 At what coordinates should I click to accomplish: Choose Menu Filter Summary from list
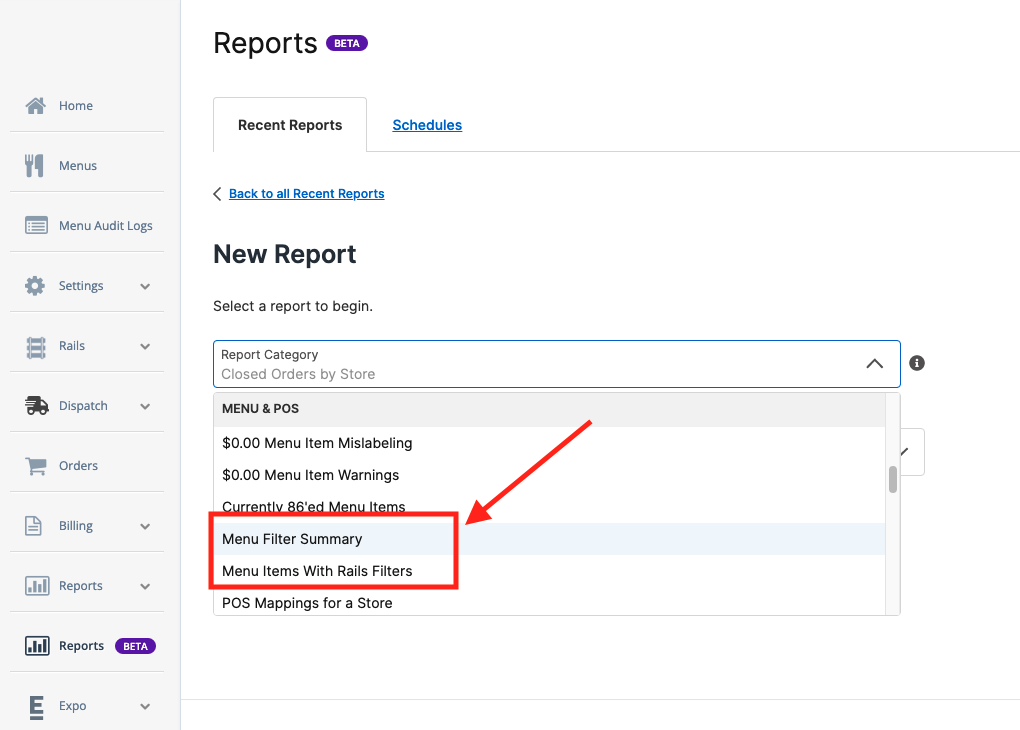549,539
